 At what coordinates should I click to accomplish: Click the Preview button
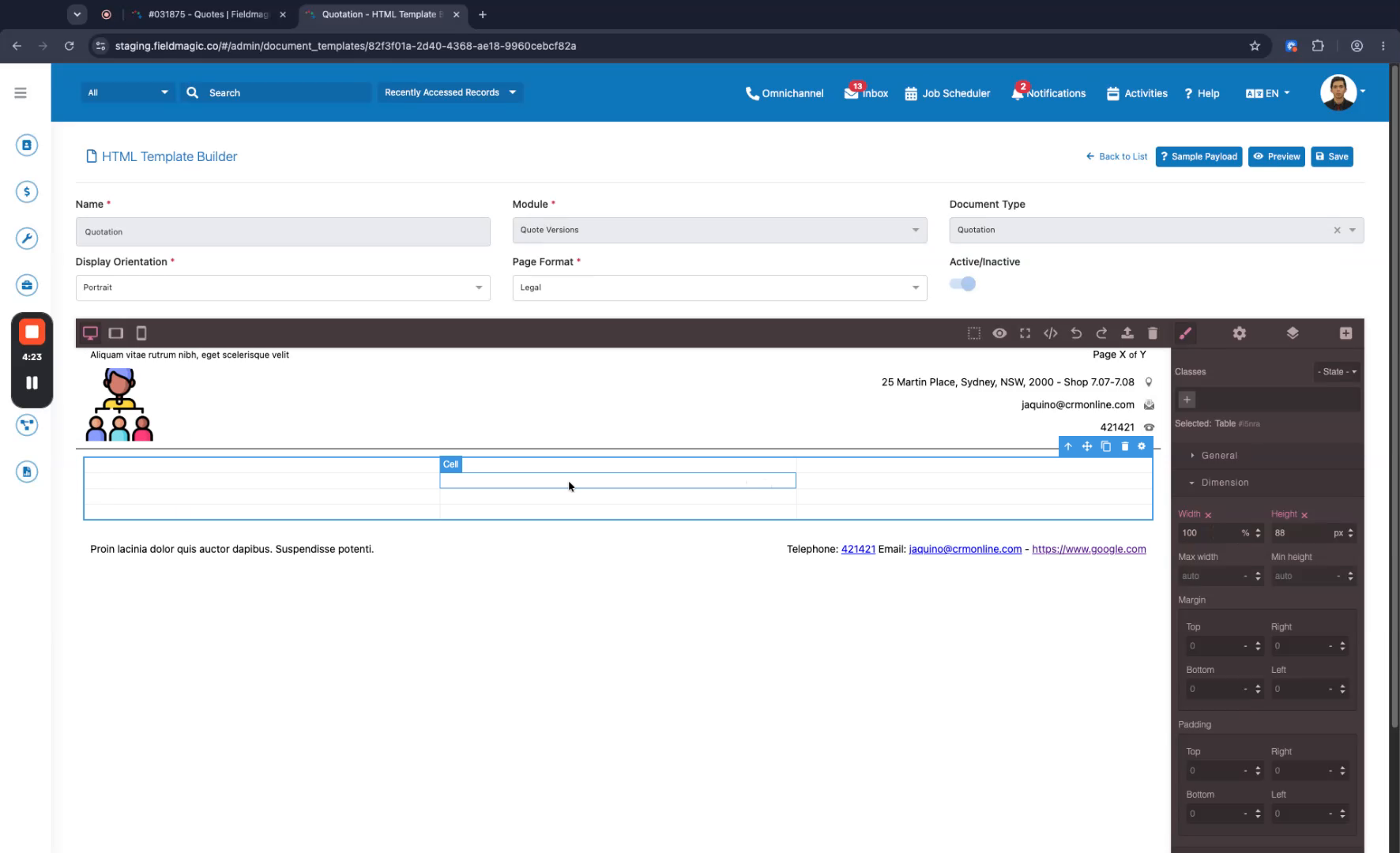click(1277, 156)
